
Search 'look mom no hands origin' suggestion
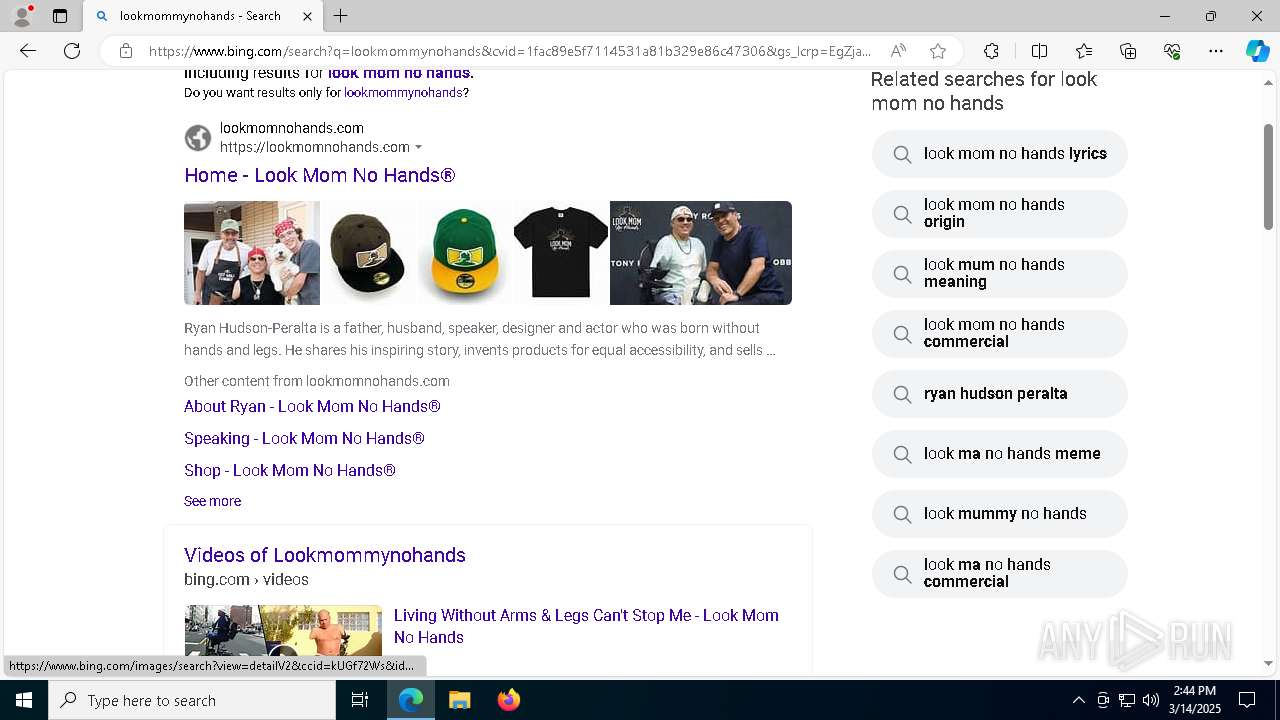point(1000,214)
